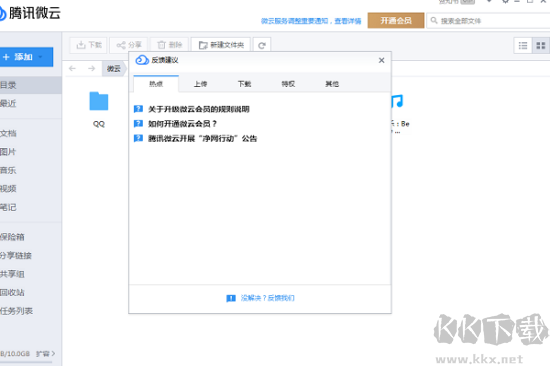The height and width of the screenshot is (366, 550).
Task: Switch to grid thumbnail view icon
Action: point(541,45)
